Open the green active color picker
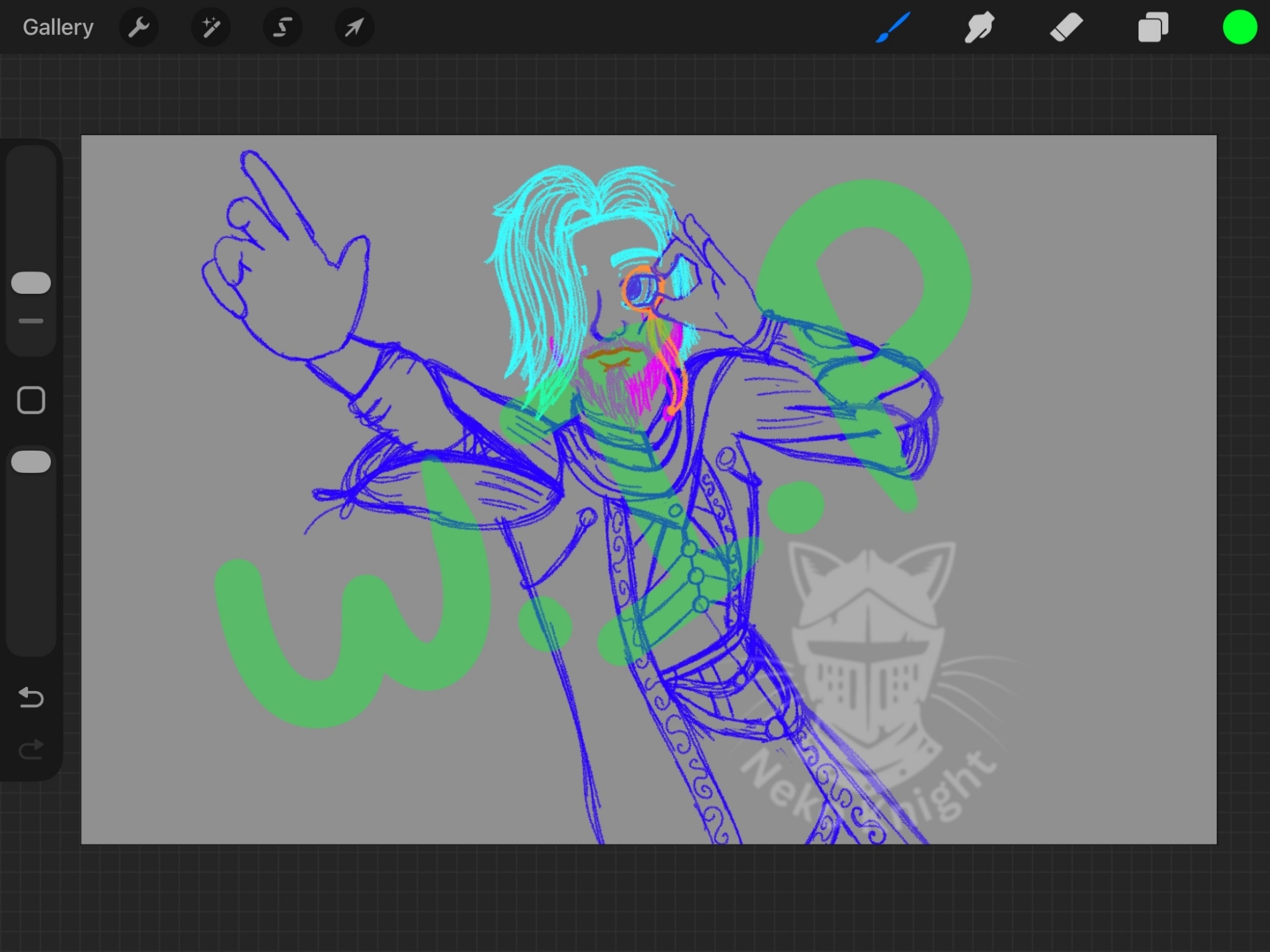The height and width of the screenshot is (952, 1270). pos(1240,27)
